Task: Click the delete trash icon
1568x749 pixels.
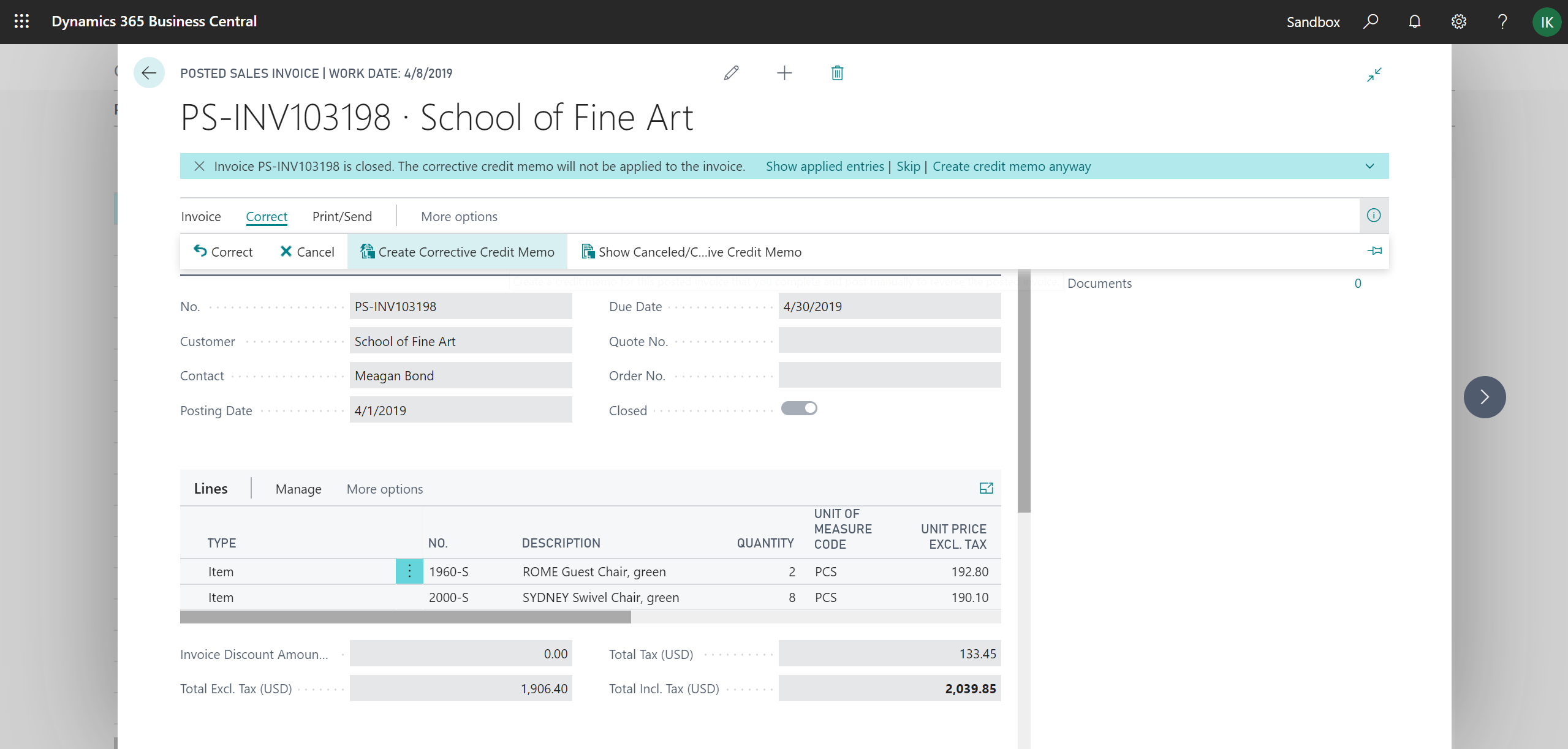Action: coord(836,73)
